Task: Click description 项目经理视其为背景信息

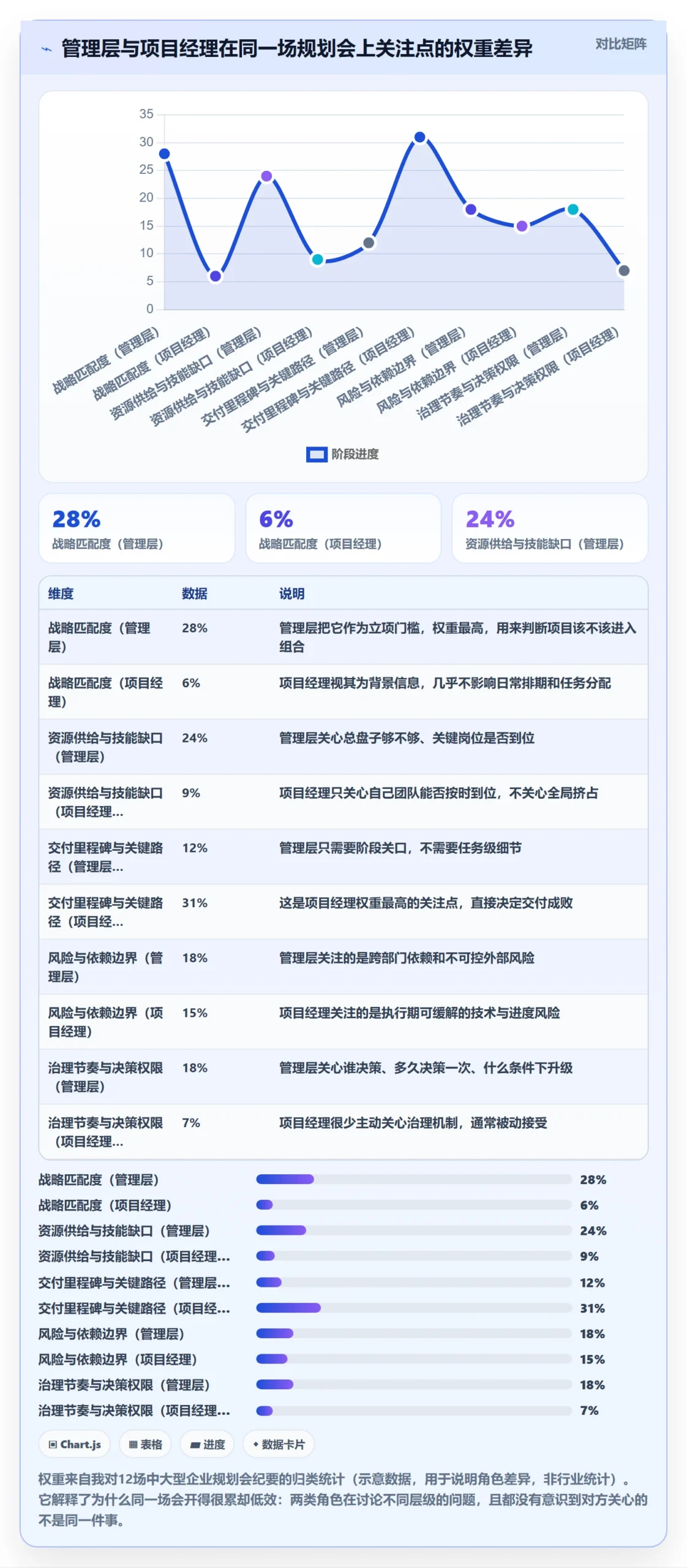Action: coord(445,684)
